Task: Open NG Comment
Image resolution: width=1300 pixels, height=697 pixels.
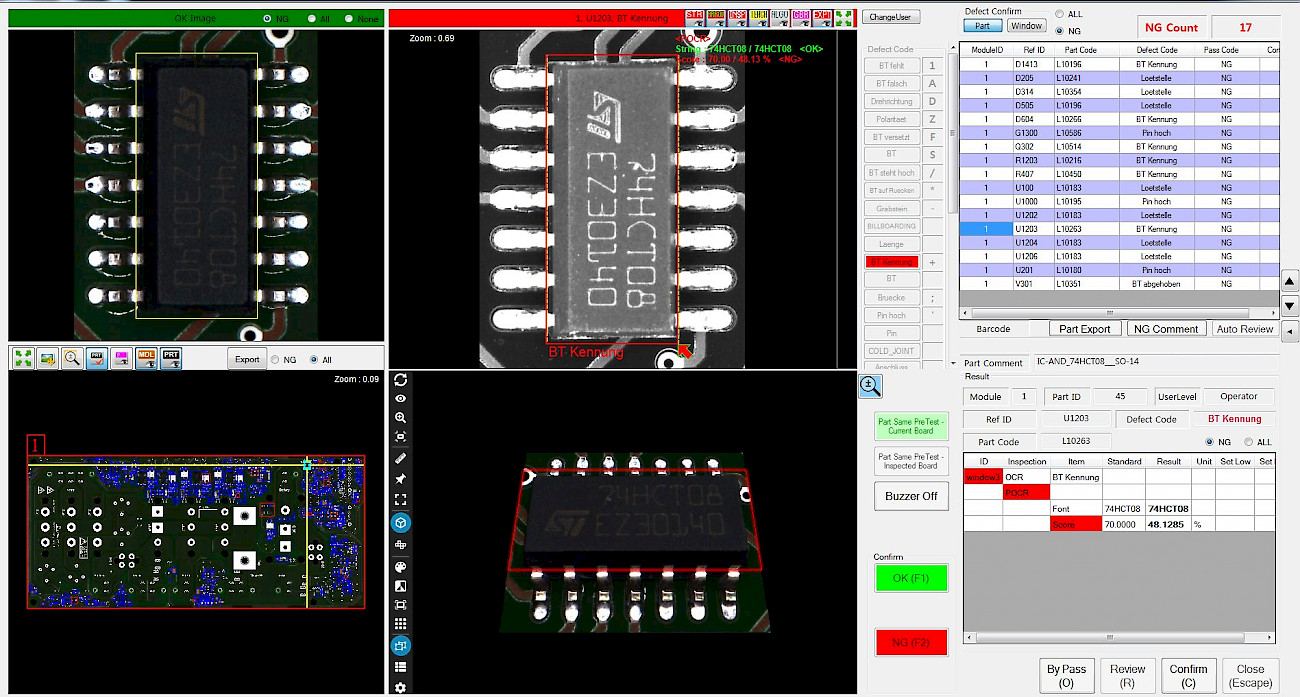Action: click(x=1166, y=328)
